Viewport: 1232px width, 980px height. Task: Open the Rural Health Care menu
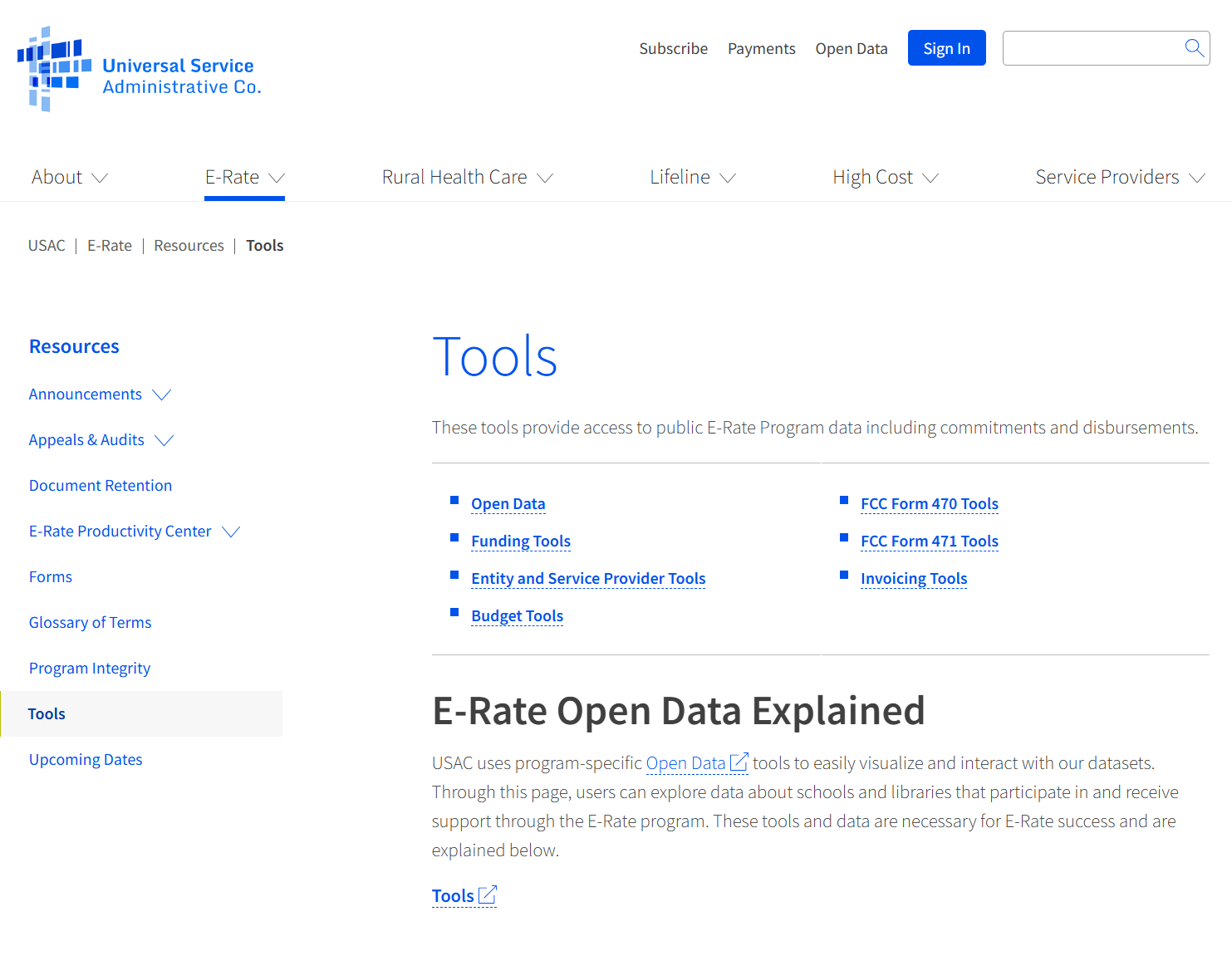(467, 178)
